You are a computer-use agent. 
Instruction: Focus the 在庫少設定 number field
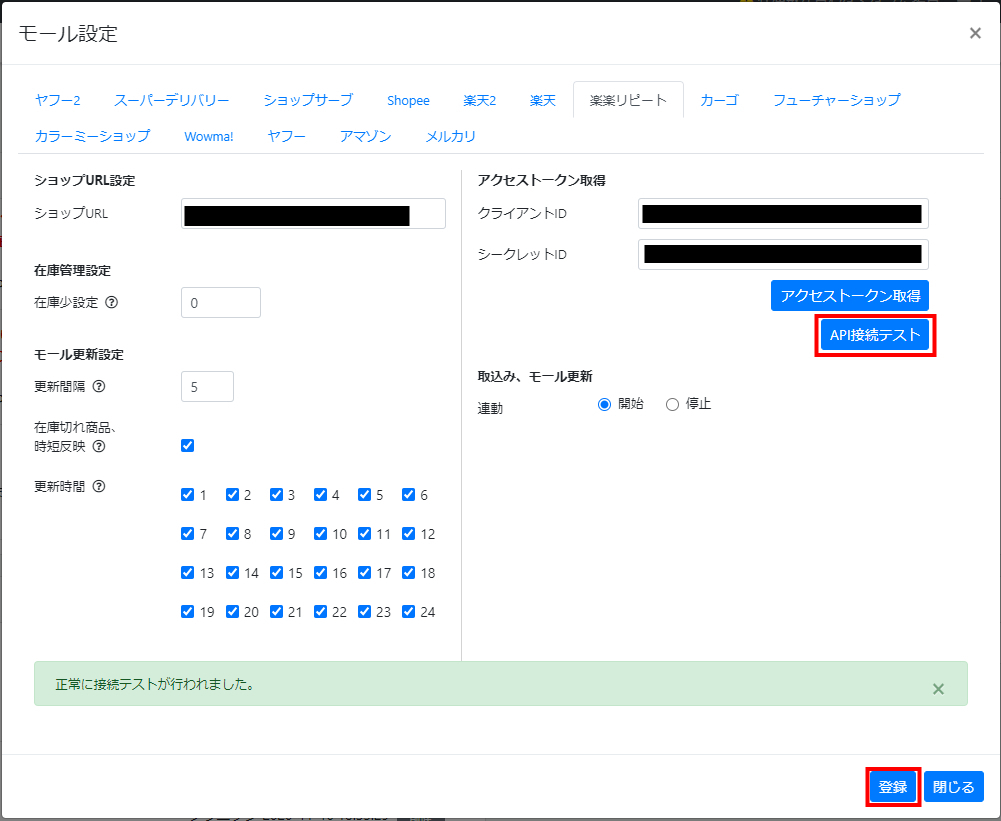[x=221, y=303]
